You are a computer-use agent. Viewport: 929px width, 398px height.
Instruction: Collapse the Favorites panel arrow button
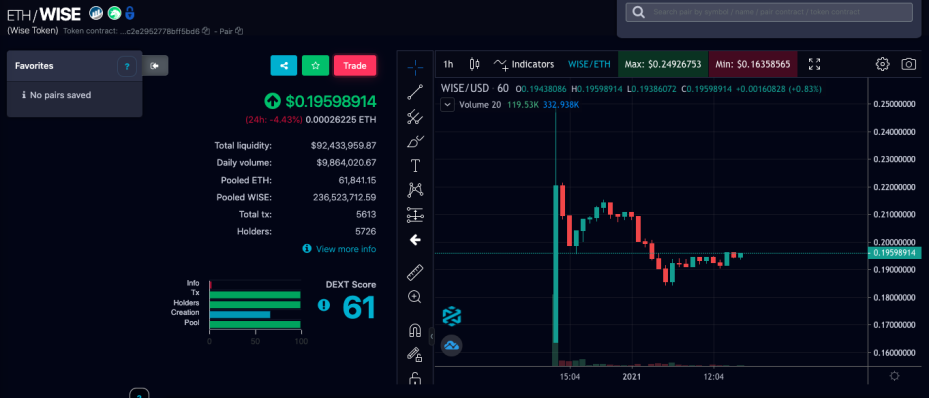(x=155, y=66)
